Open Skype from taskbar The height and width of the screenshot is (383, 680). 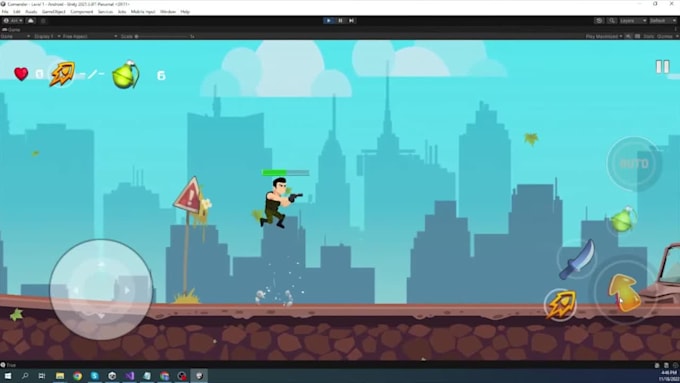click(95, 376)
